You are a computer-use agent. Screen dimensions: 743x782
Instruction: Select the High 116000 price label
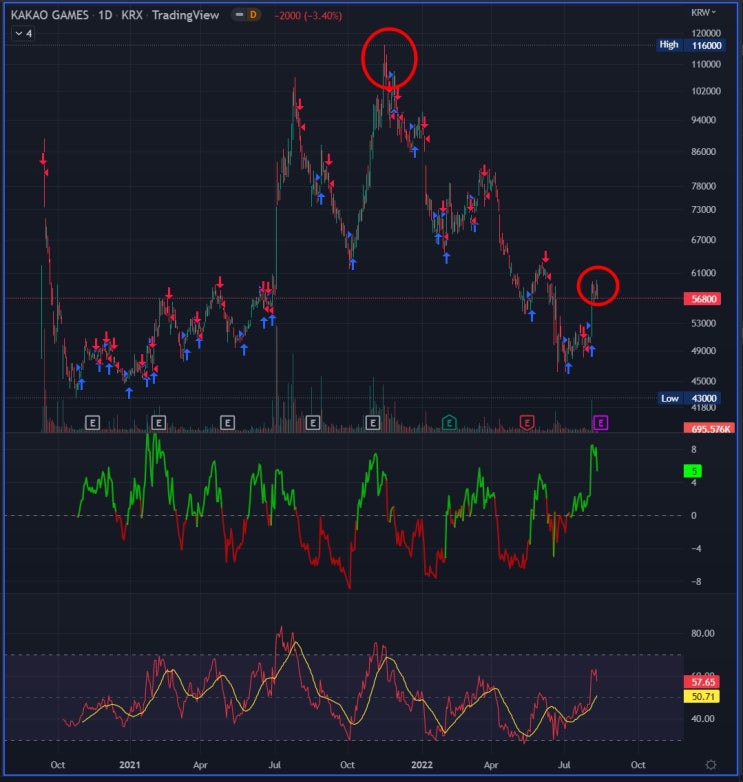tap(691, 45)
